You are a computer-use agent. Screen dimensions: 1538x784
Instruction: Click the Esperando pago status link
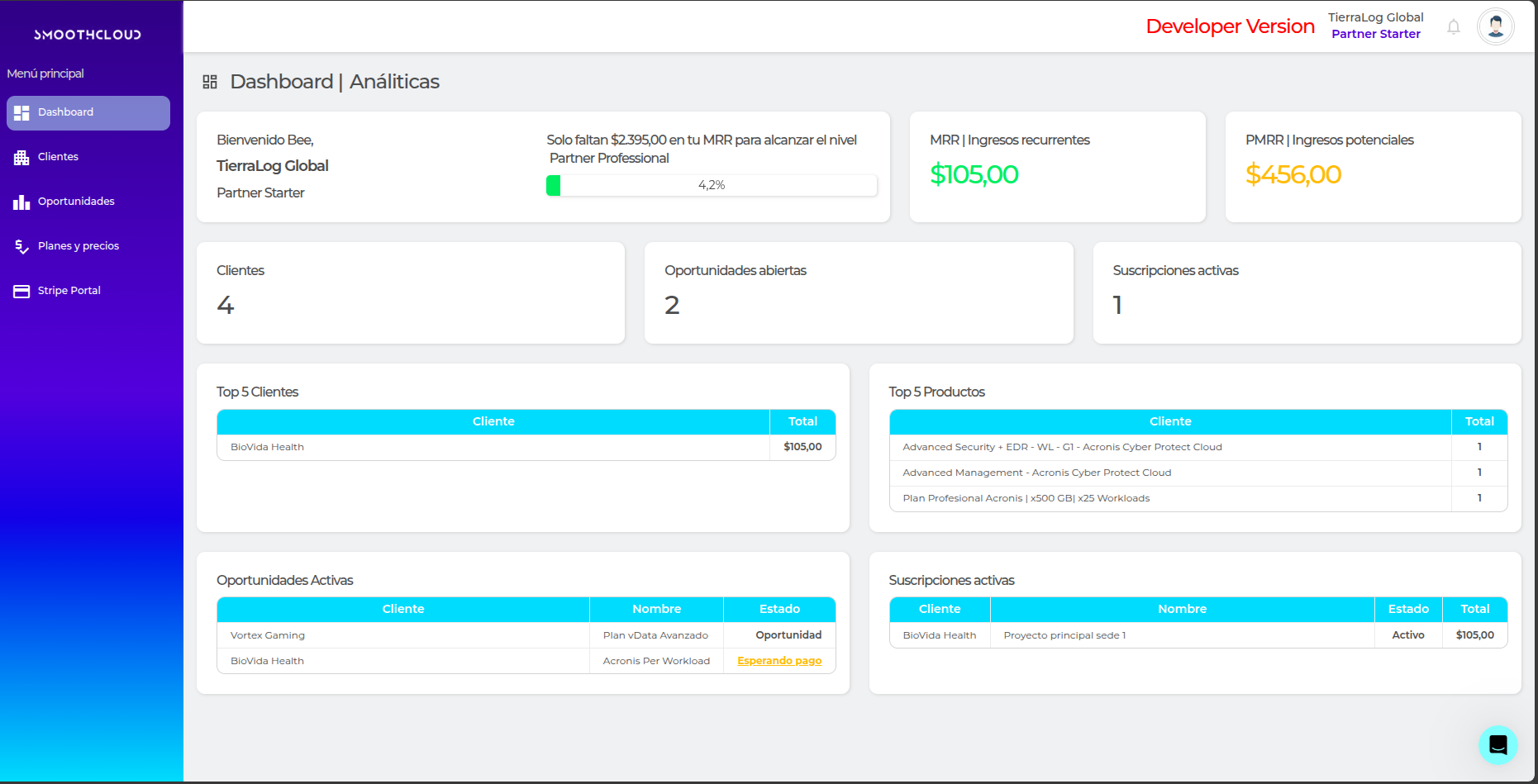tap(779, 661)
